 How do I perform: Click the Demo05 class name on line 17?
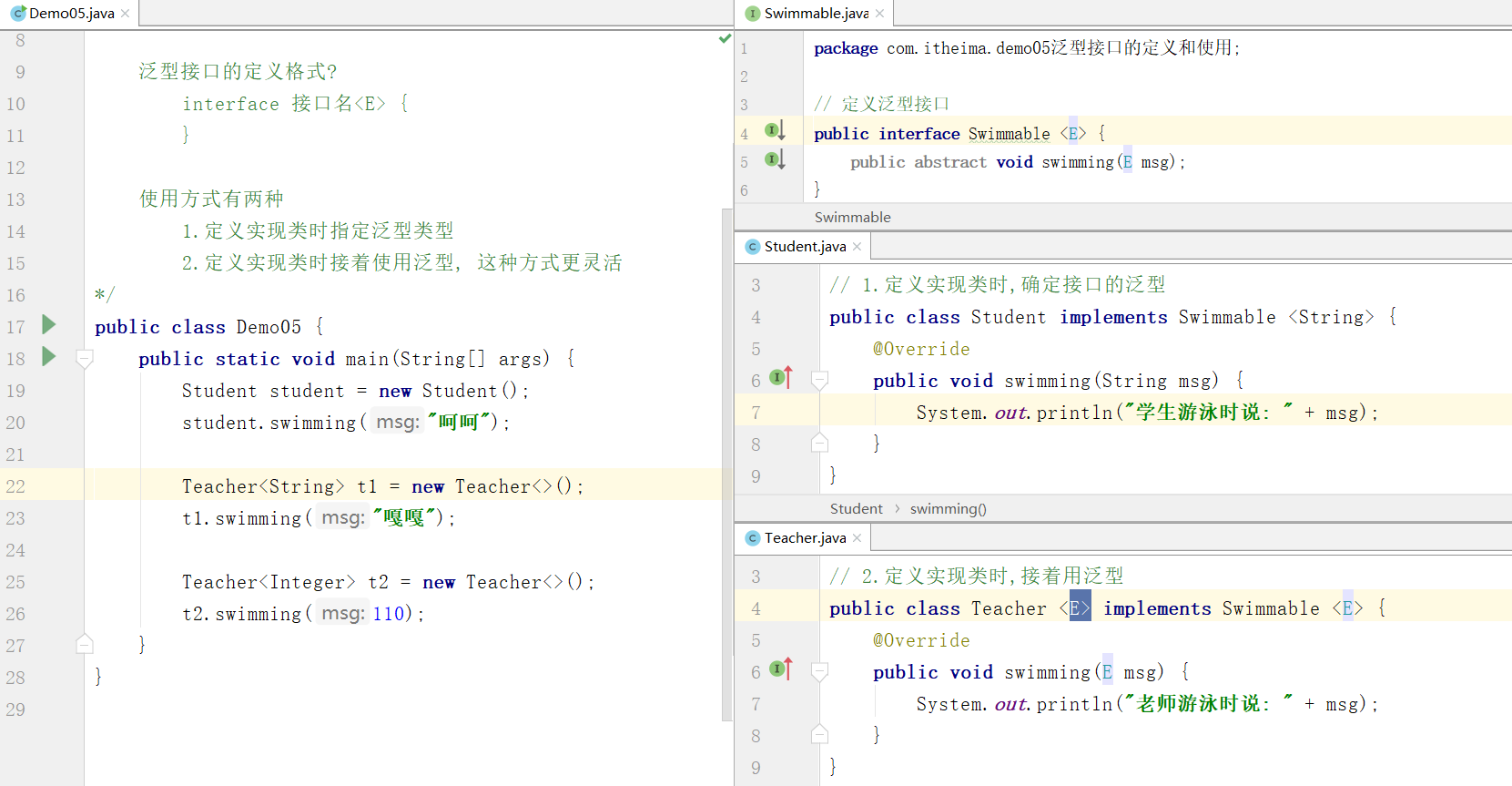269,327
